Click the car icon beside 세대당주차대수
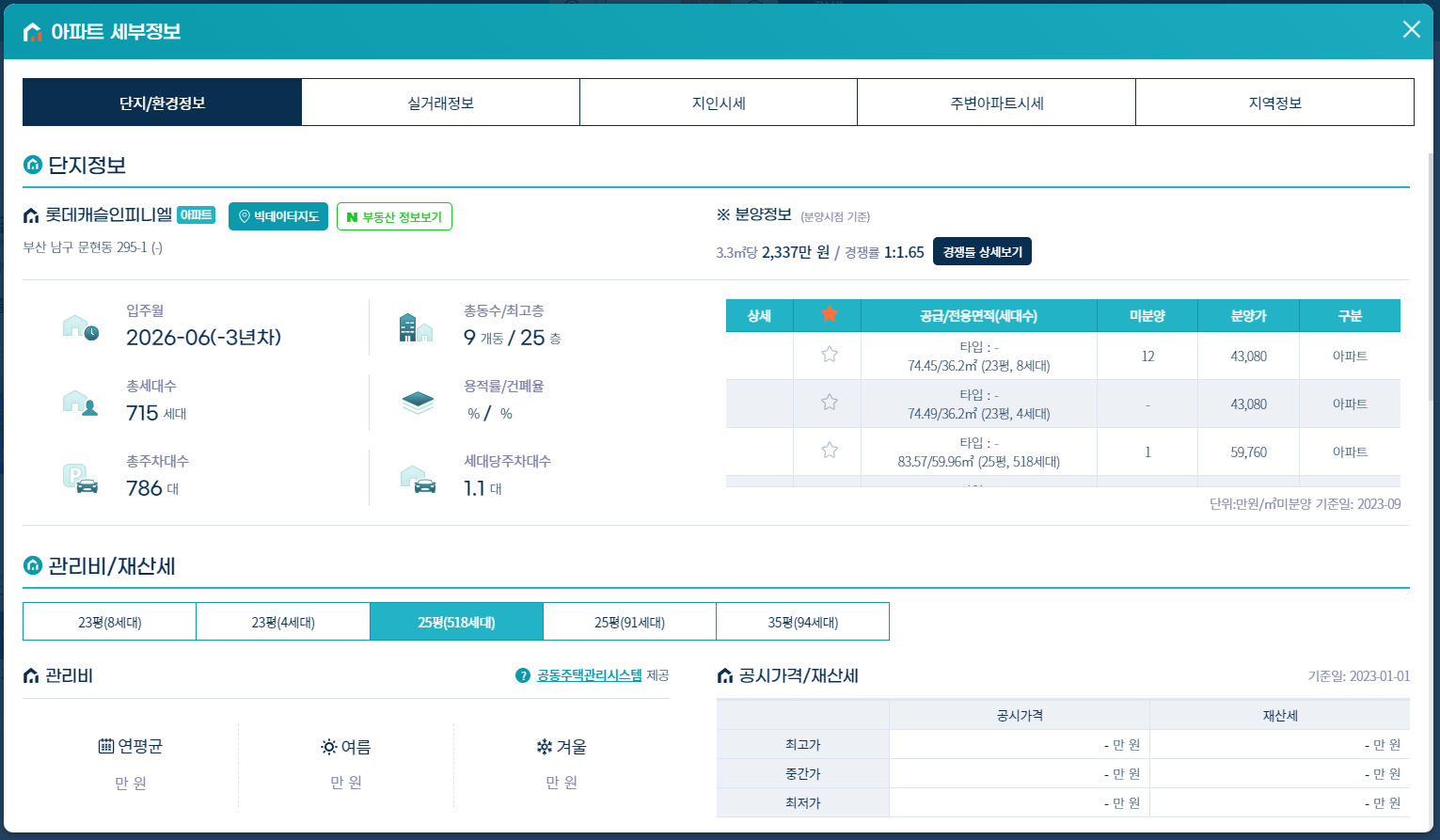1440x840 pixels. [420, 477]
